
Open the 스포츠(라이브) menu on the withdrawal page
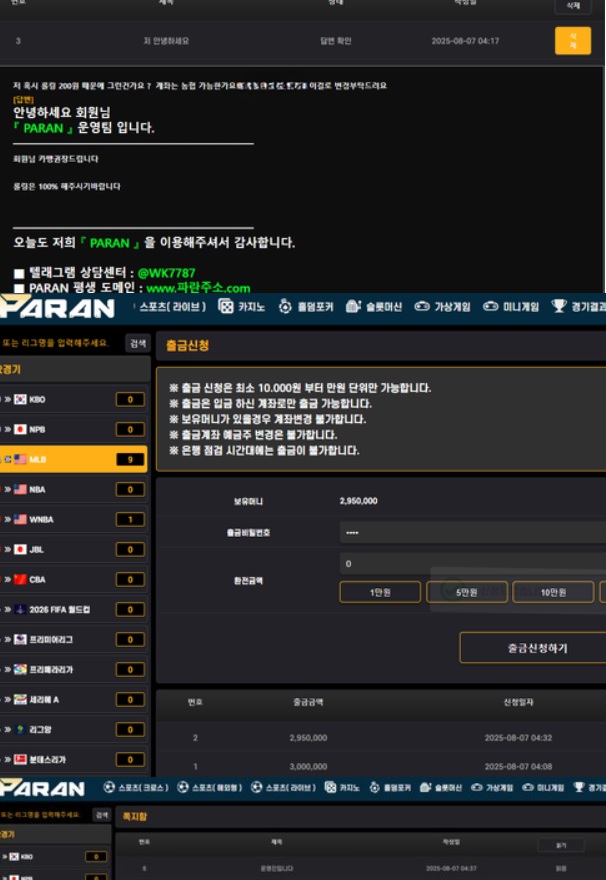[x=172, y=307]
